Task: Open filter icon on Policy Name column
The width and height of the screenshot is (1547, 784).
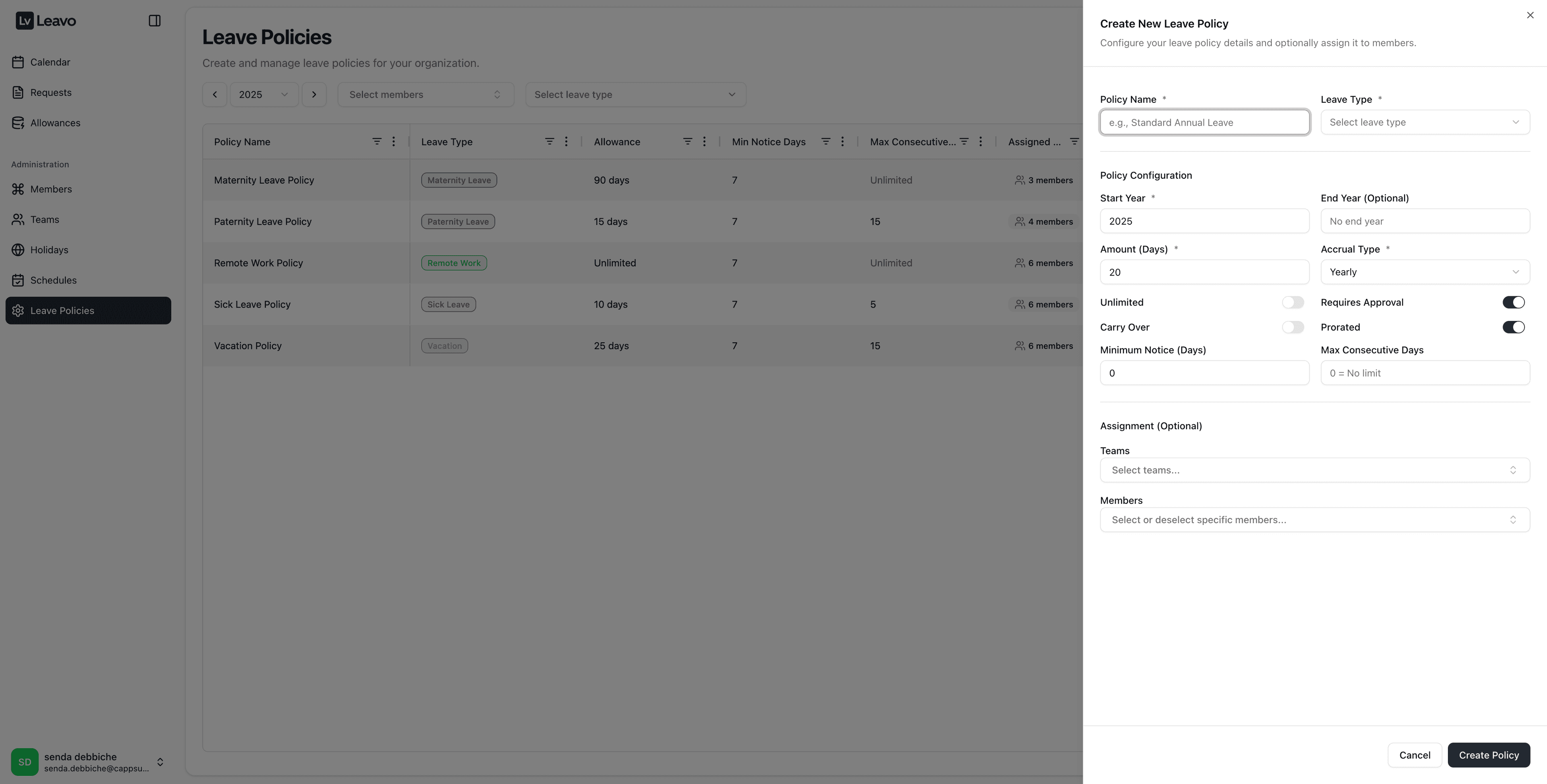Action: pyautogui.click(x=377, y=142)
